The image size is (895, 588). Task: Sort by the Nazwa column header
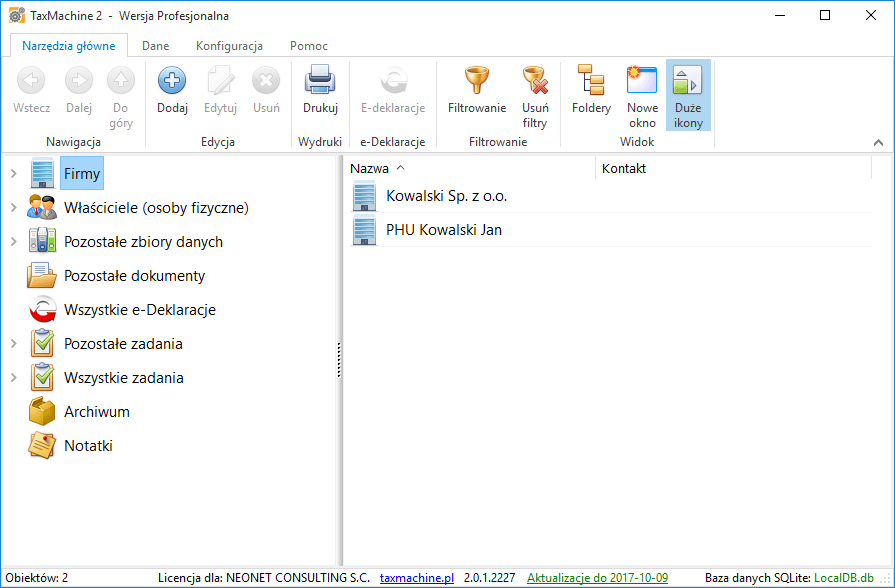pos(369,169)
